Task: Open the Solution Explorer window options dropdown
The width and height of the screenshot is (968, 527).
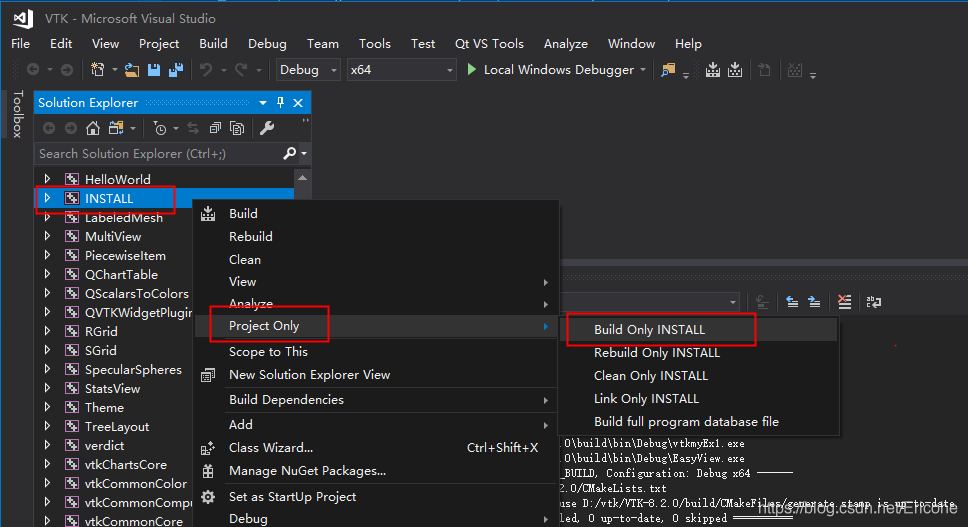Action: coord(263,102)
